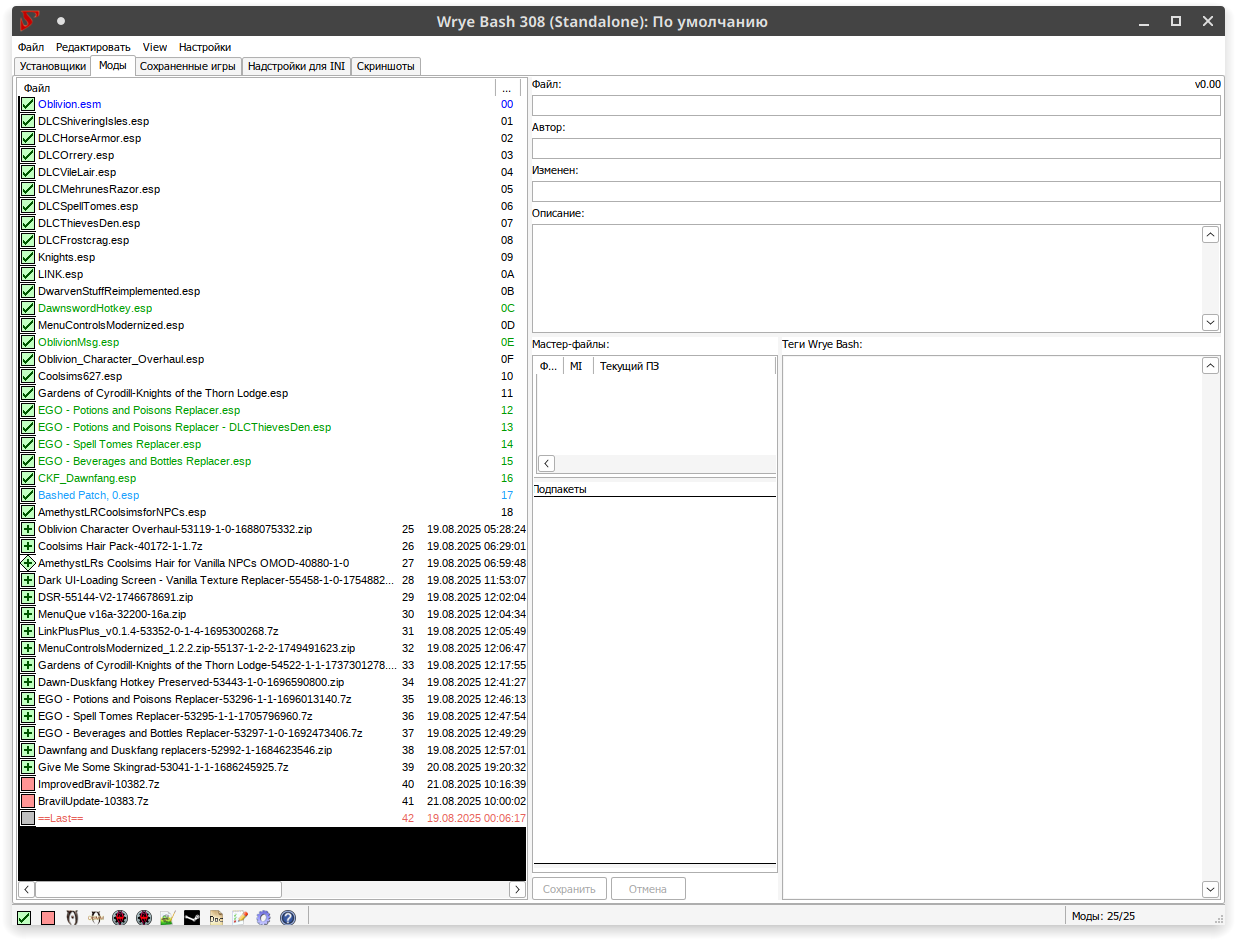Click plus icon of Dawn-Duskfang Hotkey Preserved package
Screen dimensions: 1237x941
coord(28,682)
